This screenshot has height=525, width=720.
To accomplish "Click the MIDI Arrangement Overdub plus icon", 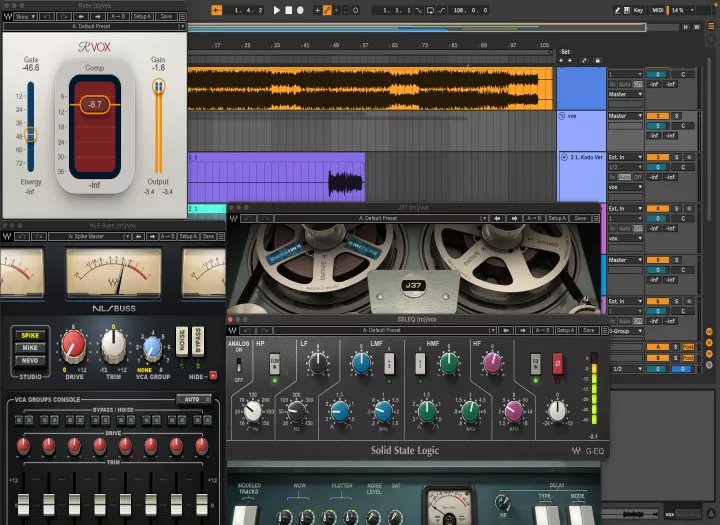I will (317, 10).
